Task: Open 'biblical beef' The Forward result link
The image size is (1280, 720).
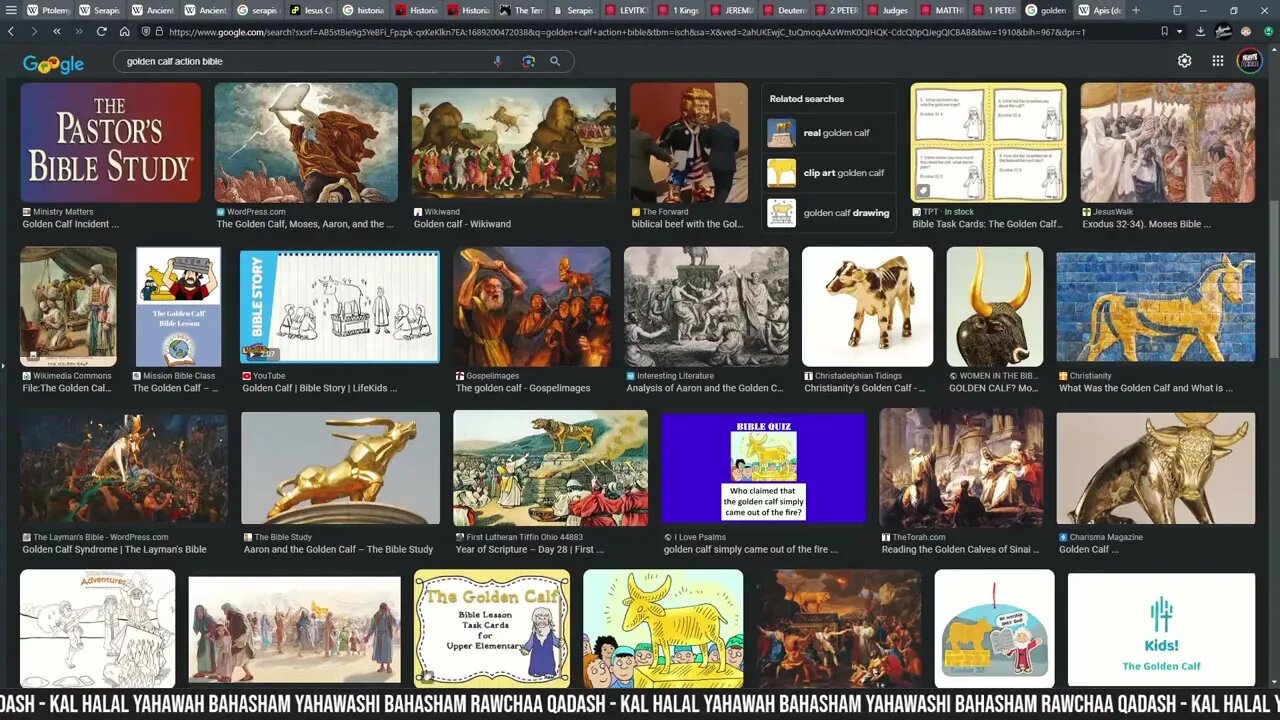Action: (x=688, y=224)
